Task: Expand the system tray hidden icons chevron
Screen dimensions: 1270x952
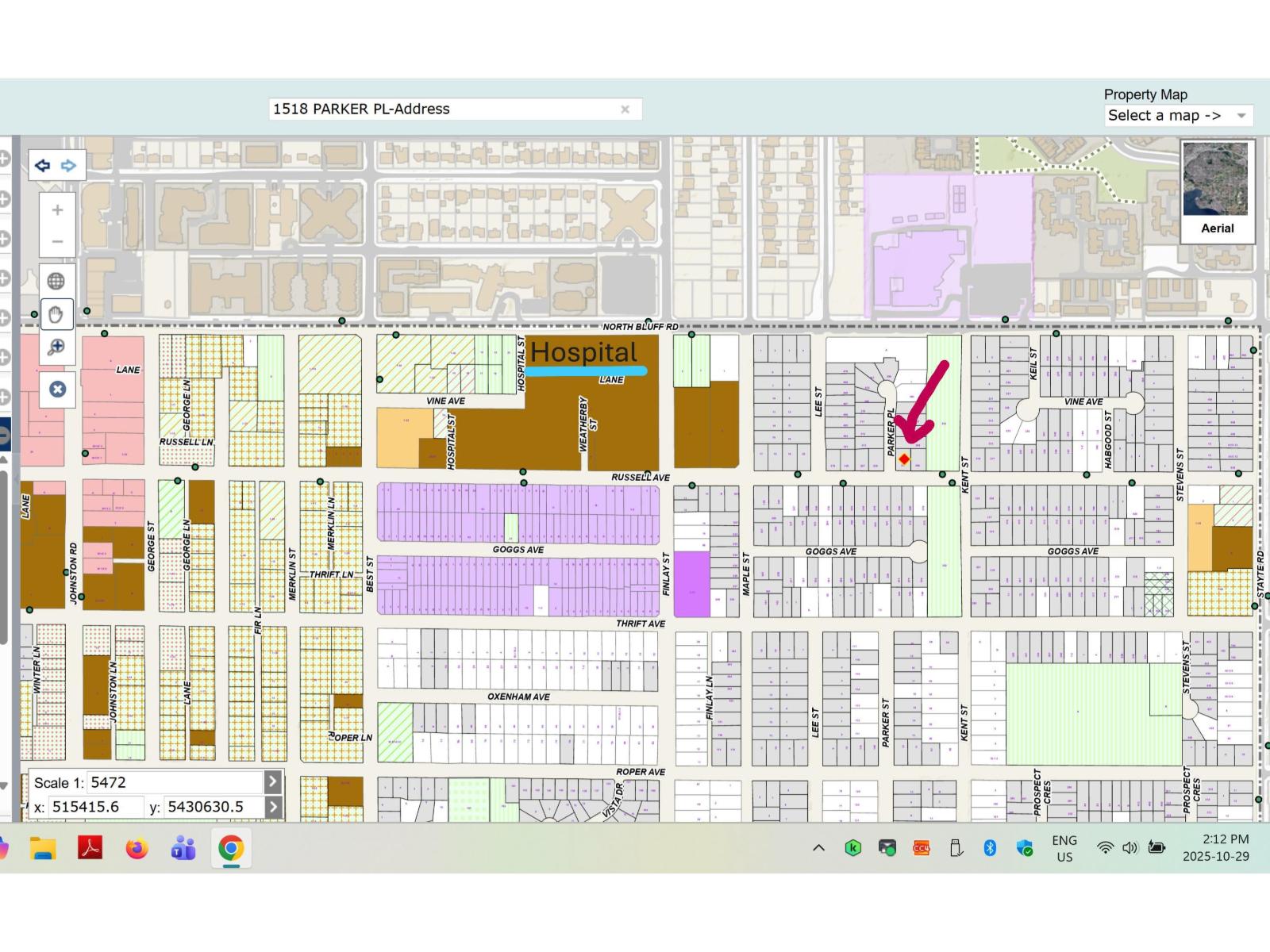Action: point(818,848)
